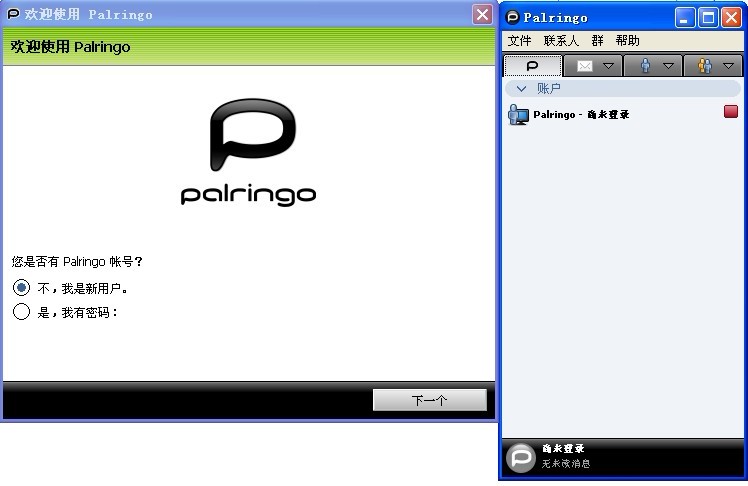
Task: Click Palringo main window title bar icon
Action: pyautogui.click(x=512, y=18)
